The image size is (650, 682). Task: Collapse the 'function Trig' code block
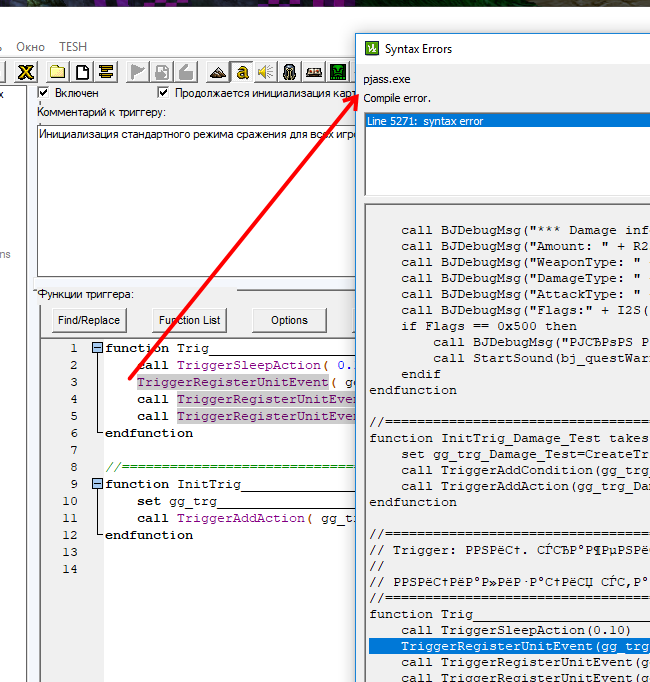(96, 348)
